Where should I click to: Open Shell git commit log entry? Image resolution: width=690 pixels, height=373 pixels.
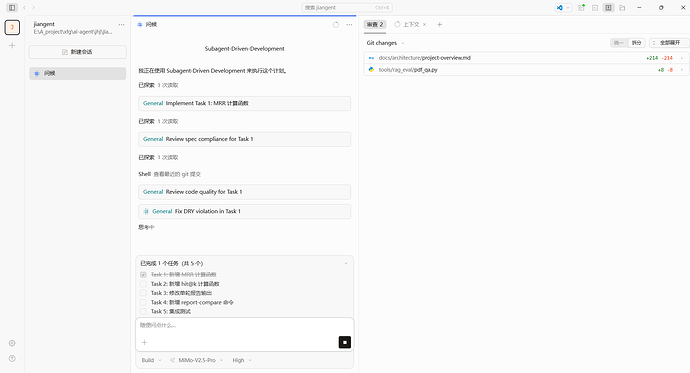[169, 174]
